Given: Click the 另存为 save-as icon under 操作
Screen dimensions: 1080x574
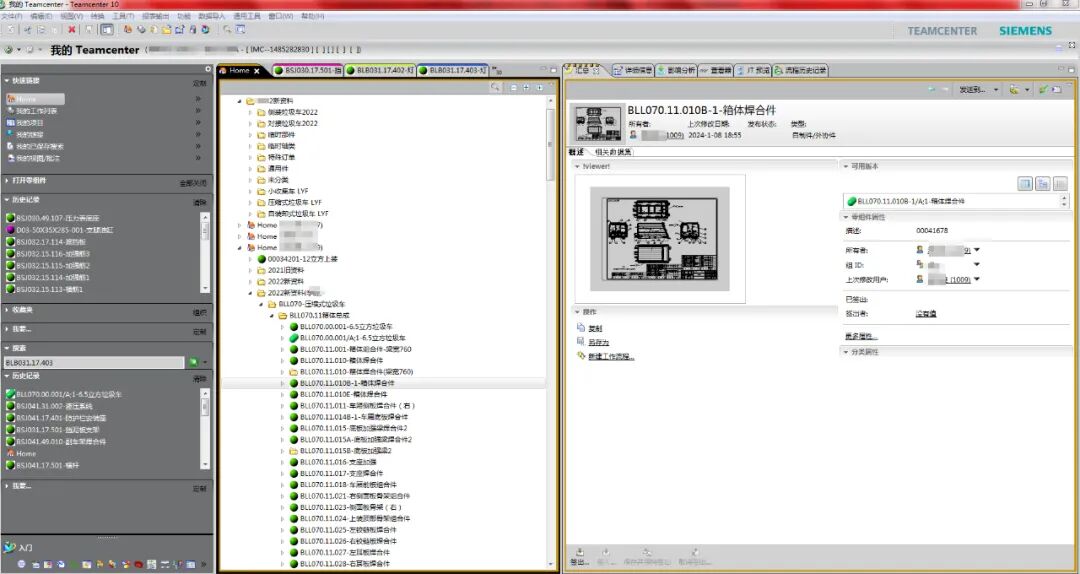Looking at the screenshot, I should coord(581,342).
